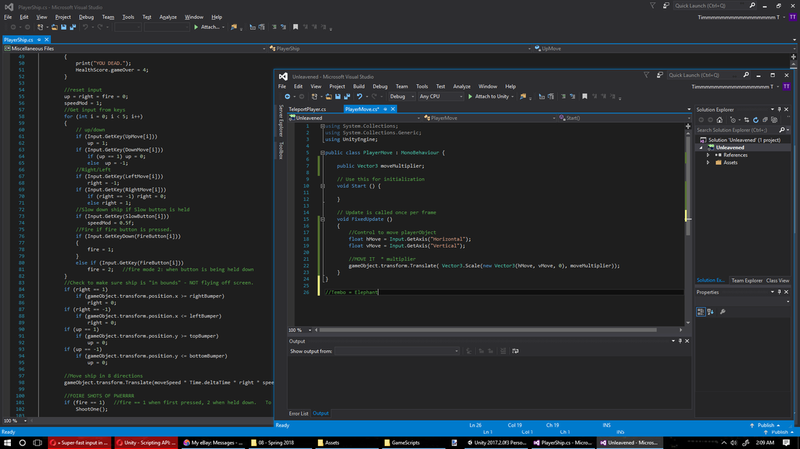Viewport: 800px width, 449px height.
Task: Click Save icon in PlayerShip window toolbar
Action: pyautogui.click(x=63, y=27)
